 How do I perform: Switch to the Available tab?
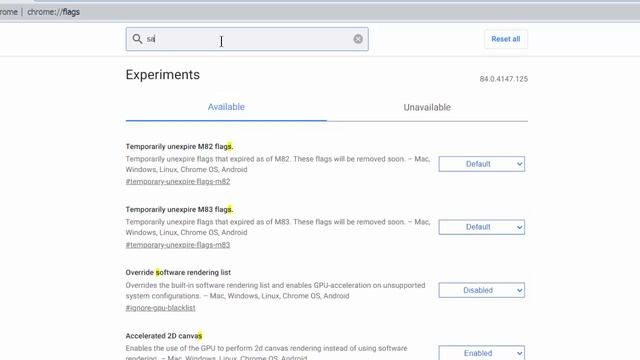(x=226, y=107)
